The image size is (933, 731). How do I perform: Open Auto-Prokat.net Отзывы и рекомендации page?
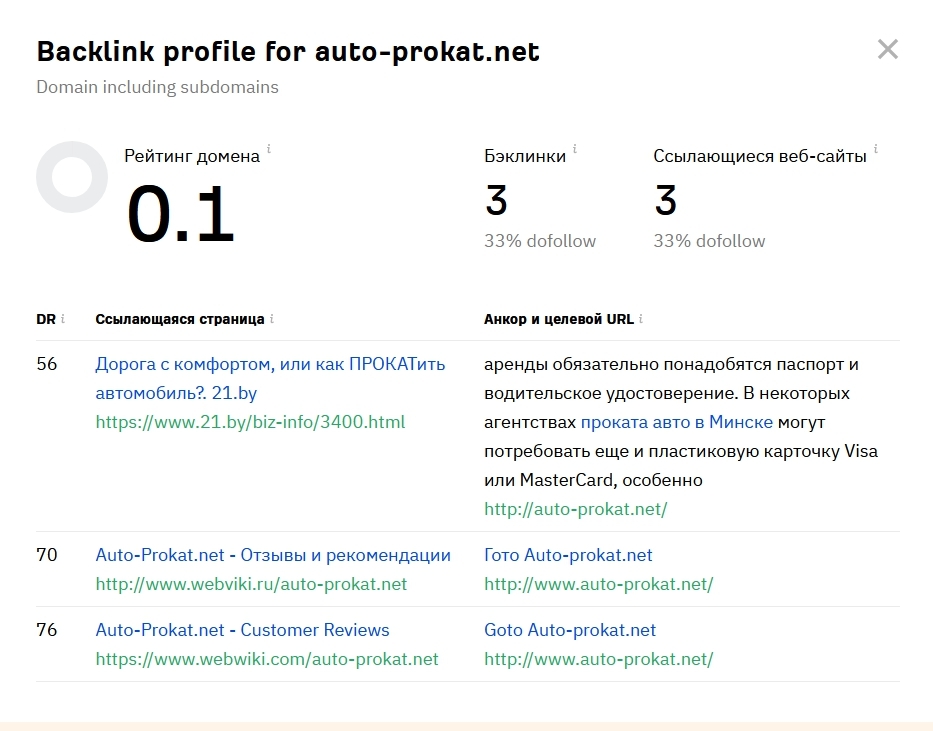273,555
